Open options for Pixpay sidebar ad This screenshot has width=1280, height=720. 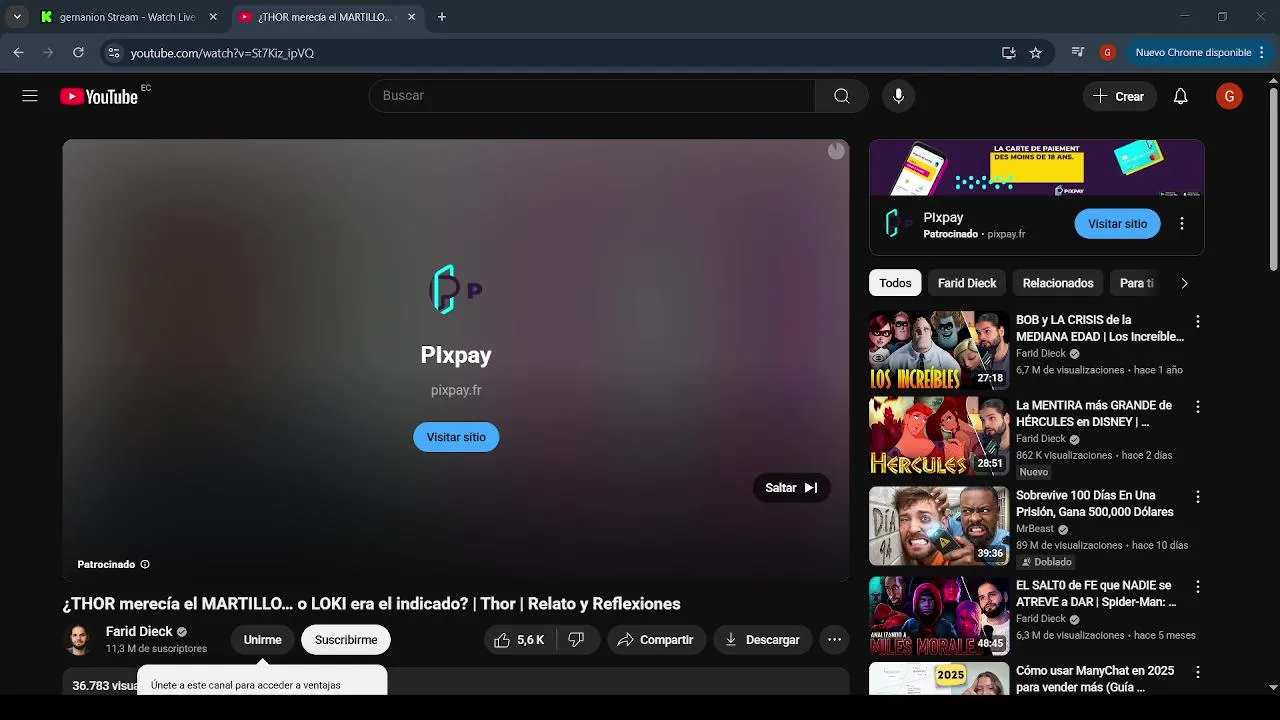point(1182,224)
